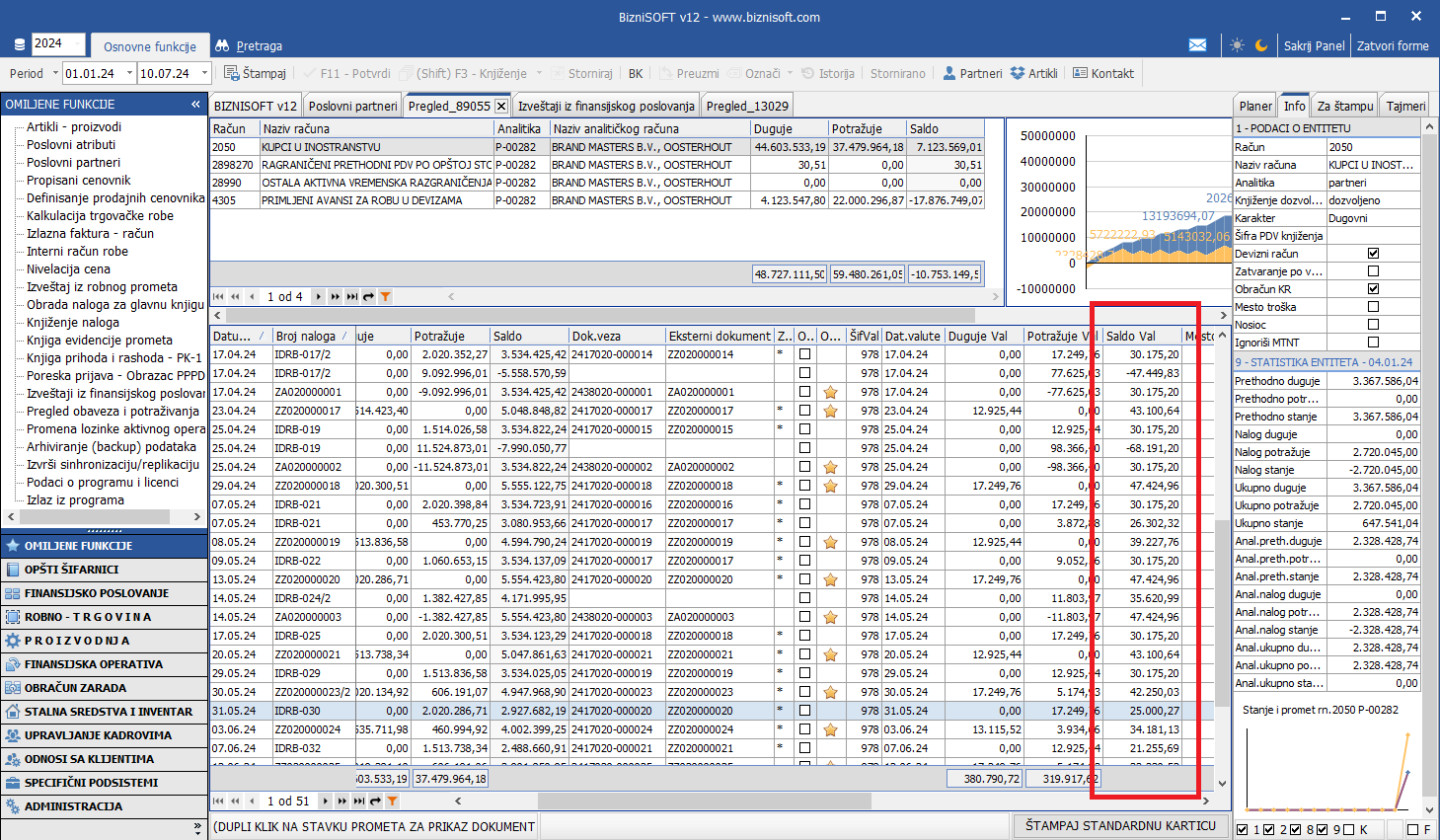The height and width of the screenshot is (840, 1440).
Task: Click the orange filter icon in the upper grid navigator
Action: pos(386,296)
